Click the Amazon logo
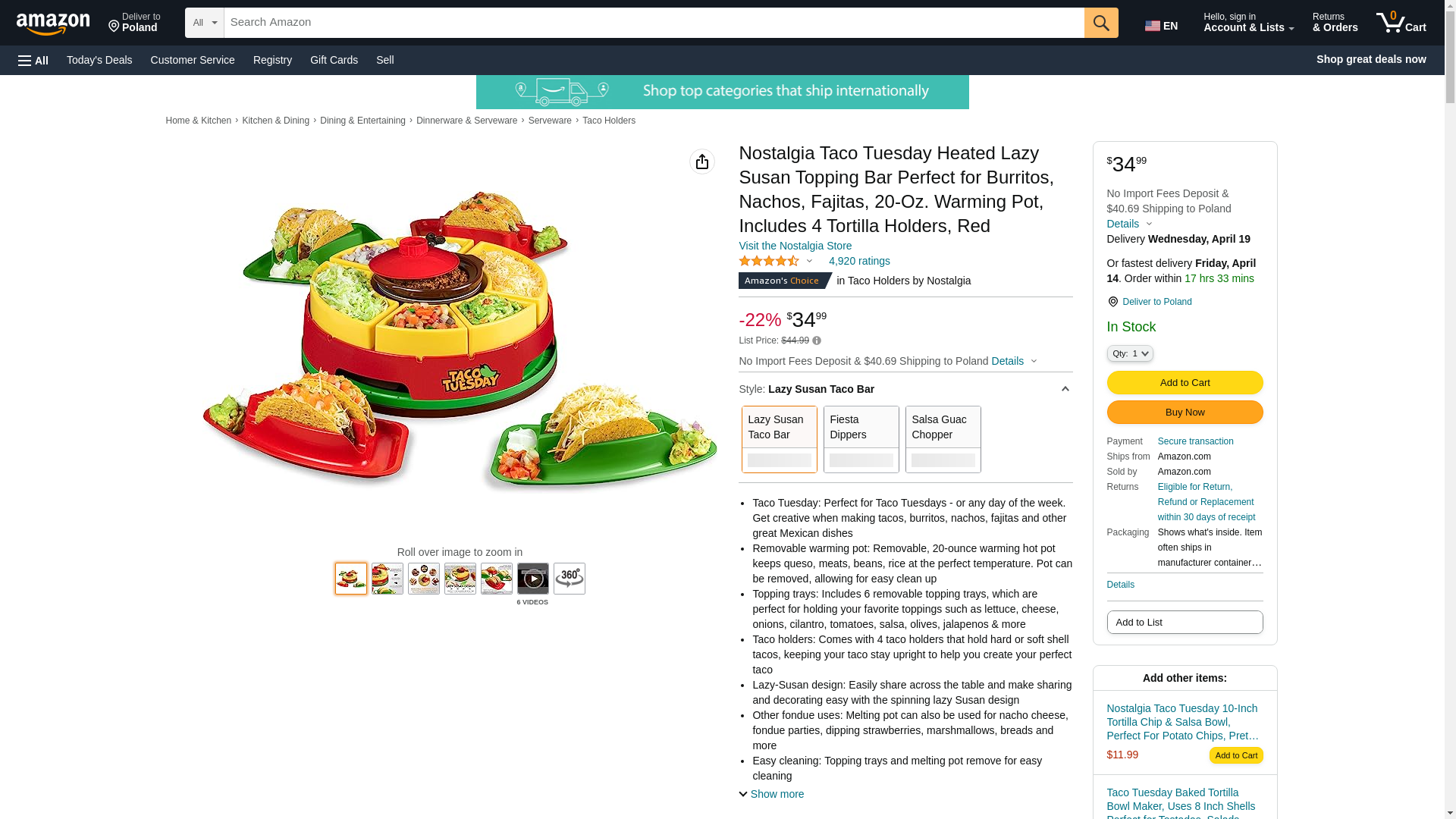This screenshot has height=819, width=1456. [x=53, y=24]
